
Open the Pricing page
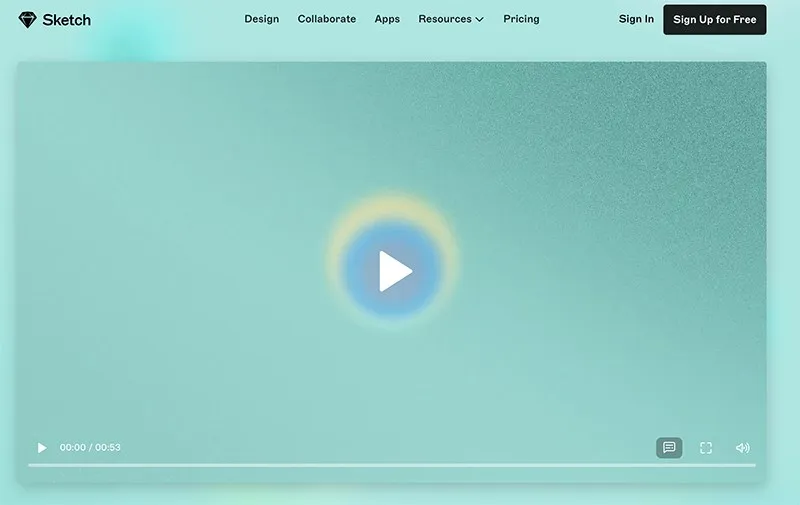521,19
